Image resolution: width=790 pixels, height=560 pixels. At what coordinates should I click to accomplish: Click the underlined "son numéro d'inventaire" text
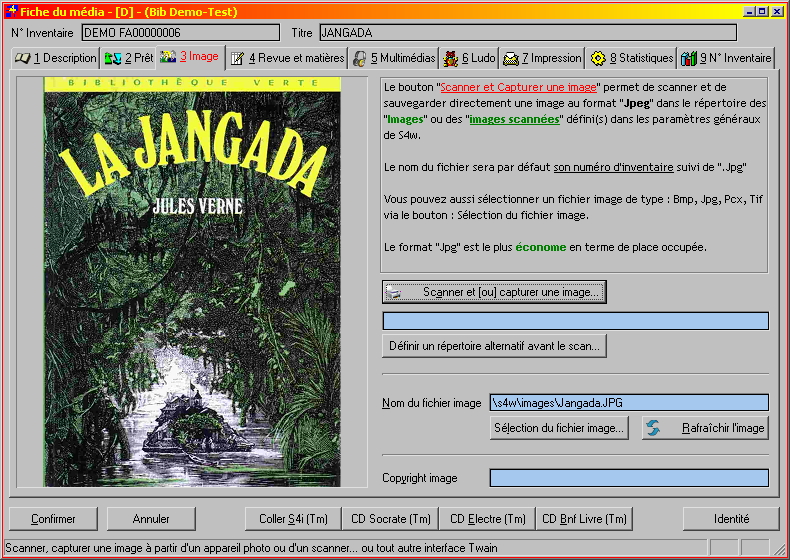point(614,167)
